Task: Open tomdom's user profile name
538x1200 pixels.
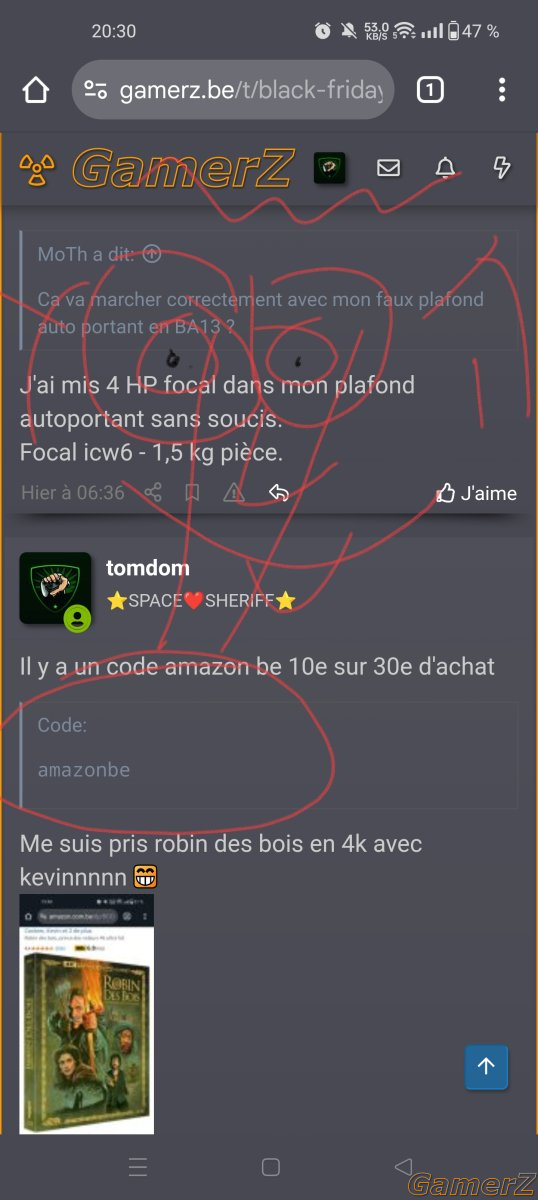Action: (148, 568)
